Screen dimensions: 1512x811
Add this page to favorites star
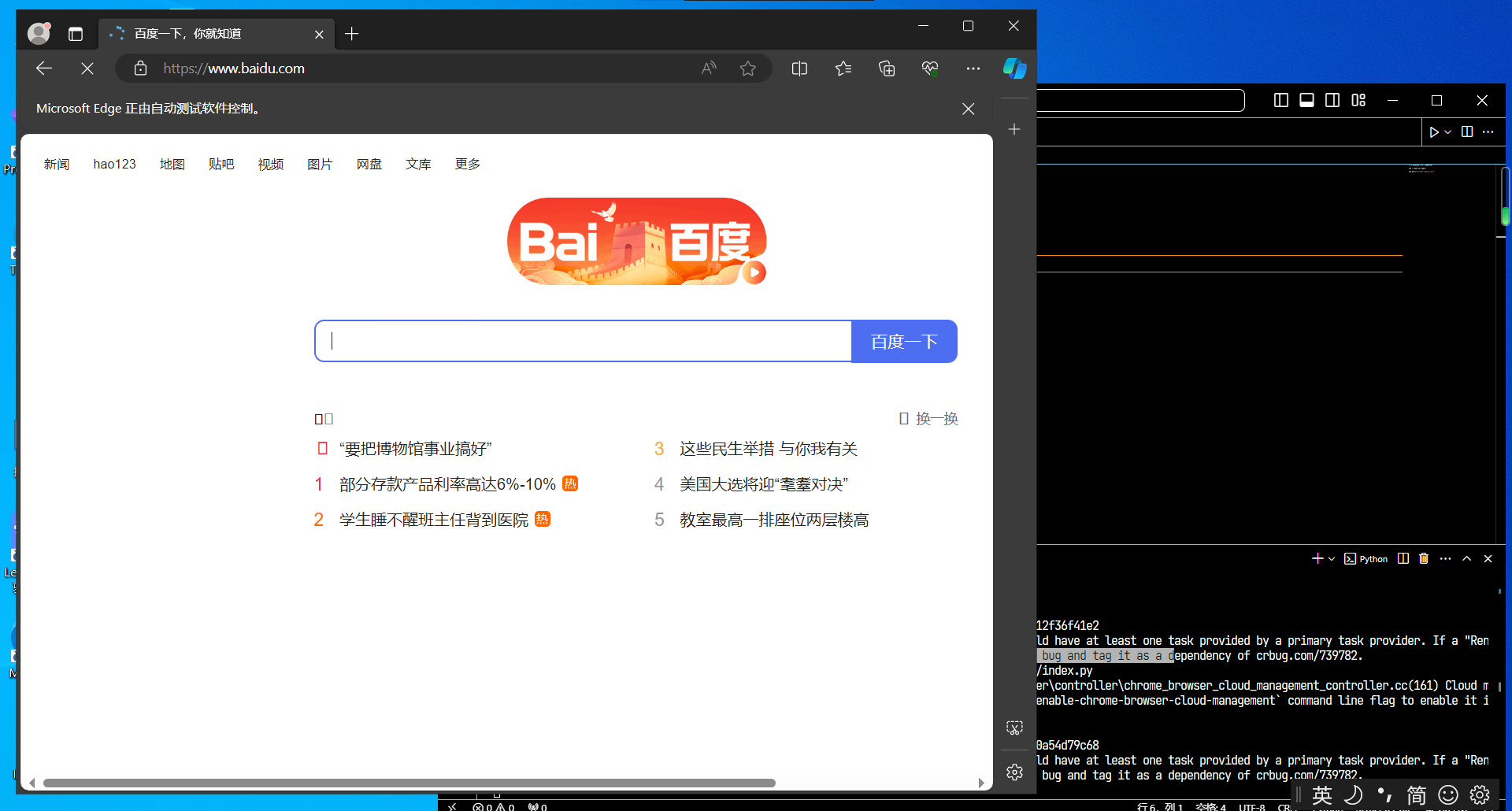[x=748, y=69]
